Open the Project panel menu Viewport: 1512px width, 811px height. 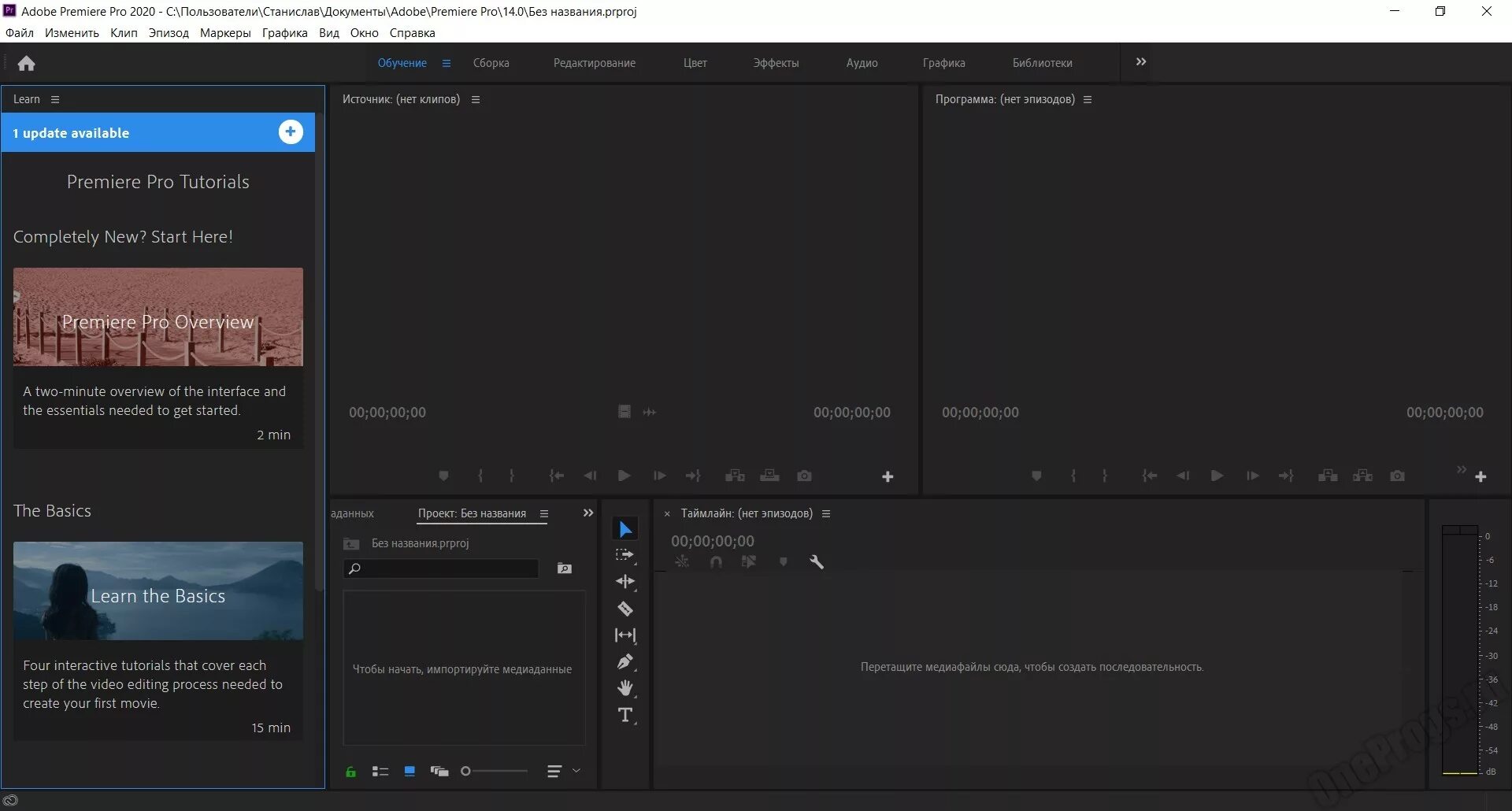point(544,513)
